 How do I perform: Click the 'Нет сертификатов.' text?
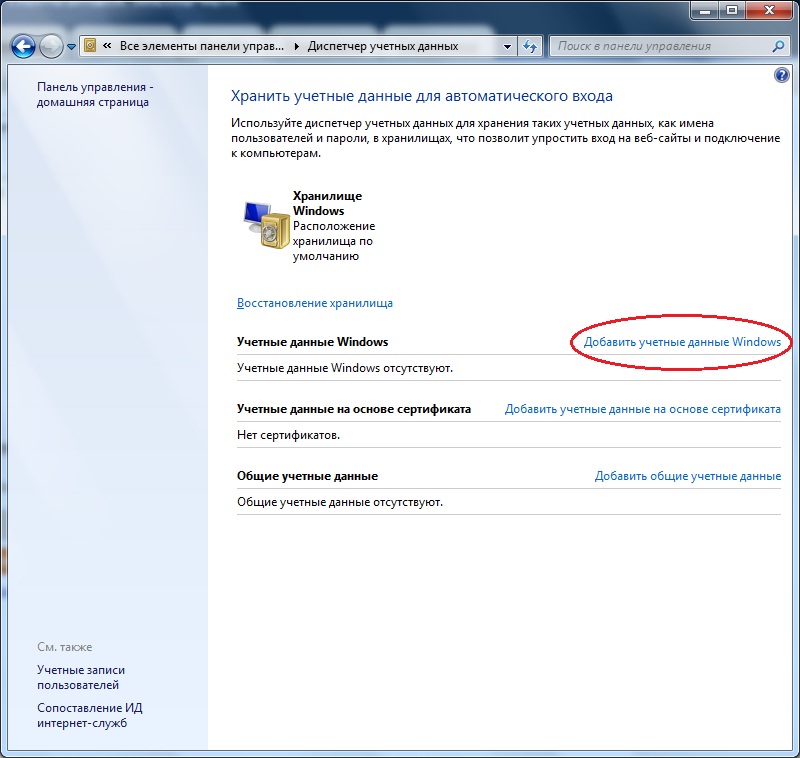[x=288, y=435]
